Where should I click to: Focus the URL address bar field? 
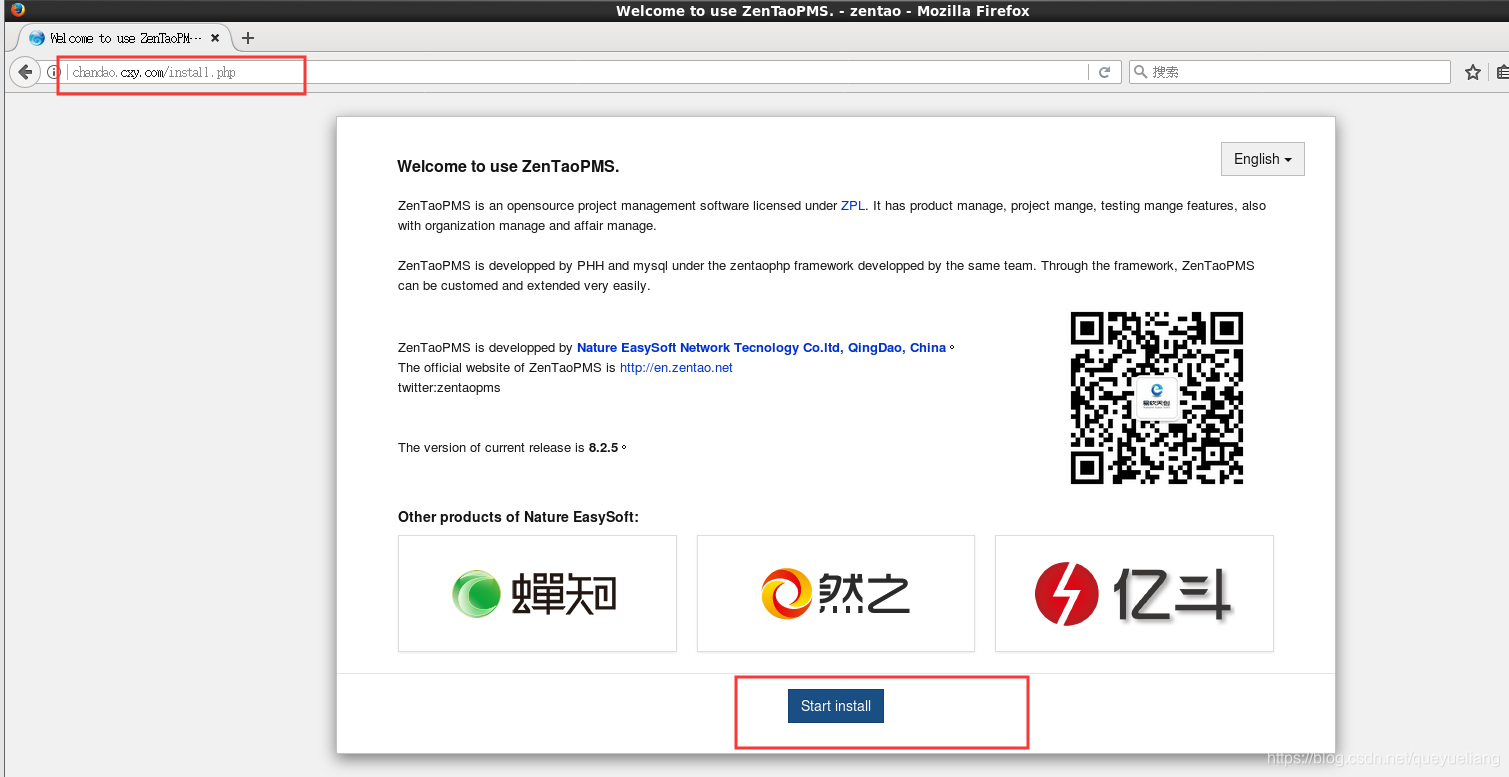[576, 72]
